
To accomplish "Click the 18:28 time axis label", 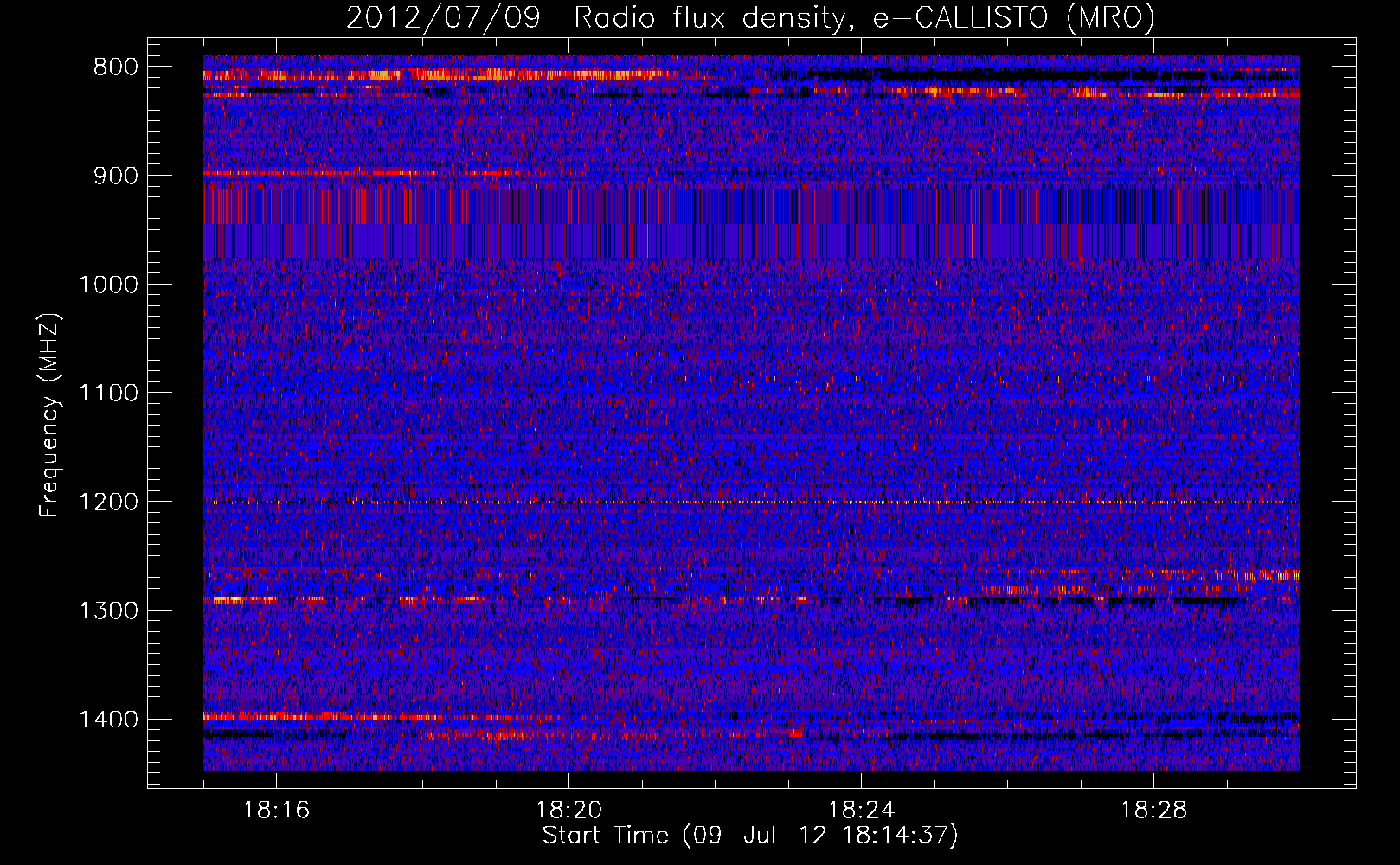I will tap(1153, 811).
